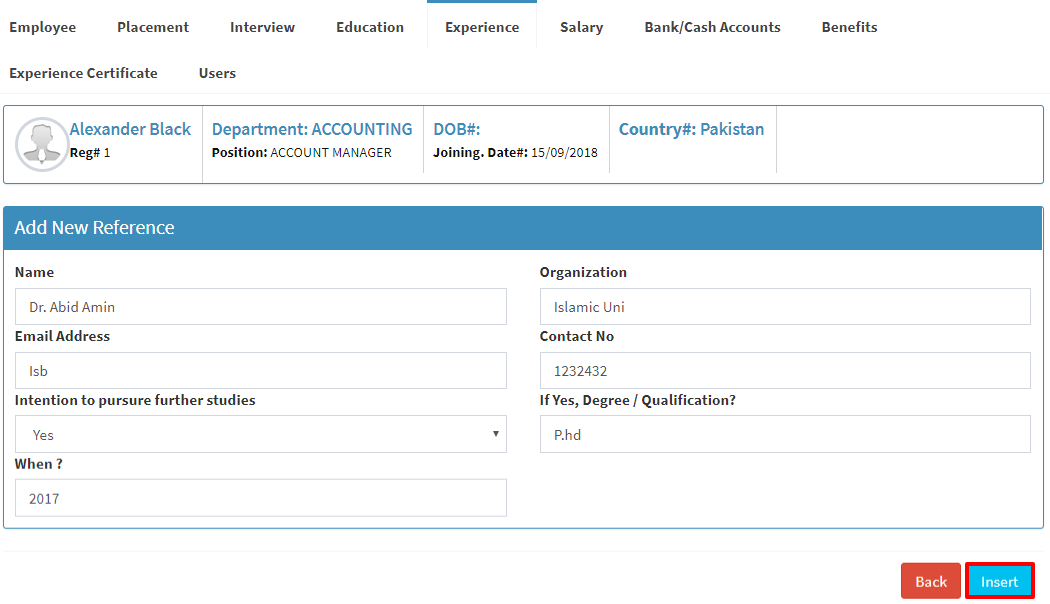Open the further studies intention dropdown
This screenshot has width=1050, height=604.
tap(260, 434)
